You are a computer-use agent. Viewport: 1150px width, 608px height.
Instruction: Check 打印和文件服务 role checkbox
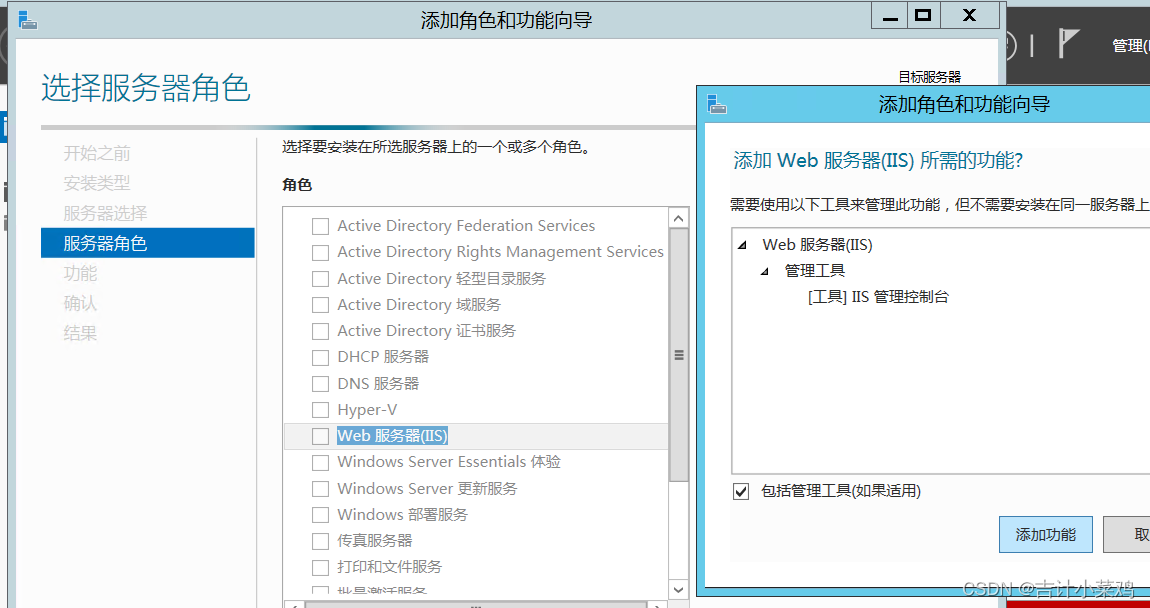(x=321, y=568)
